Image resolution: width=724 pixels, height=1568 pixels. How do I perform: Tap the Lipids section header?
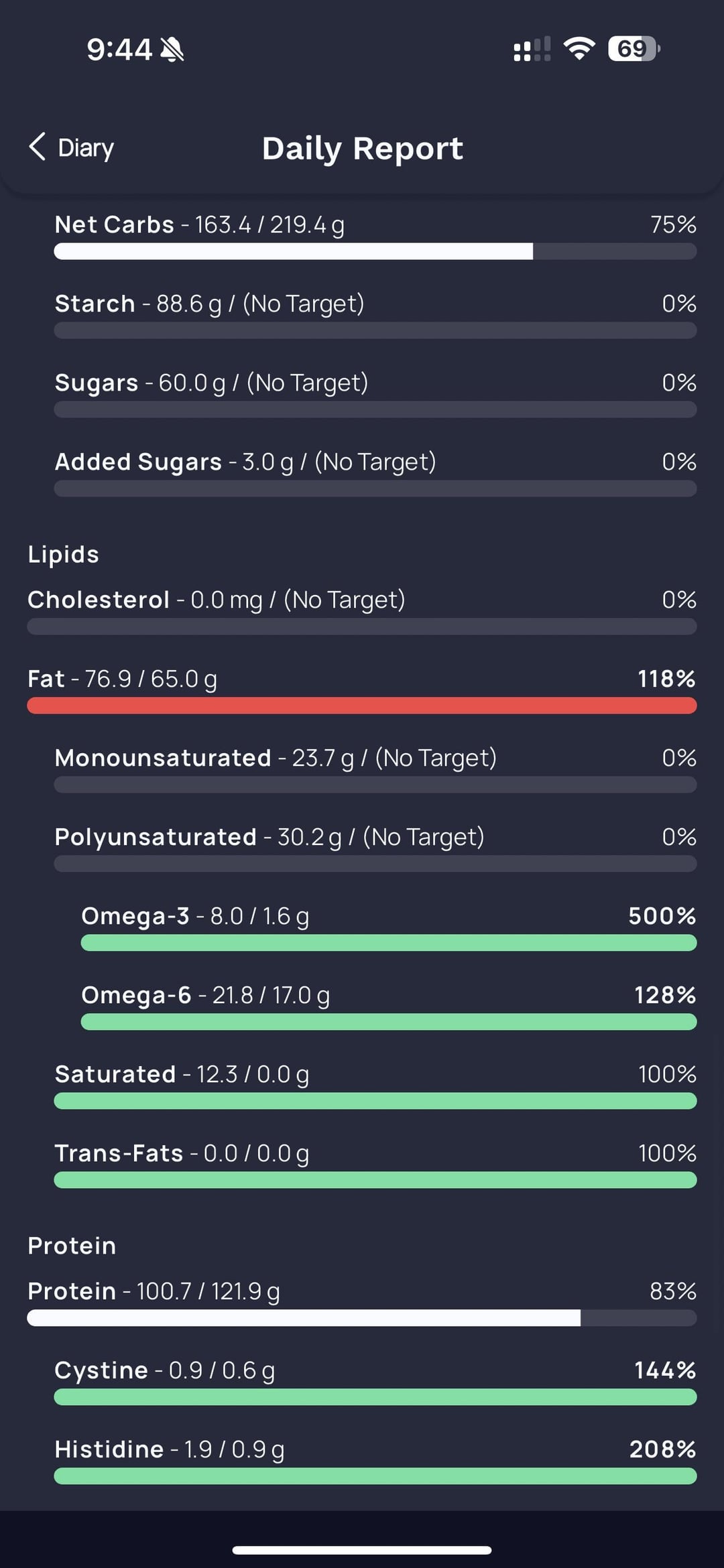(x=64, y=555)
